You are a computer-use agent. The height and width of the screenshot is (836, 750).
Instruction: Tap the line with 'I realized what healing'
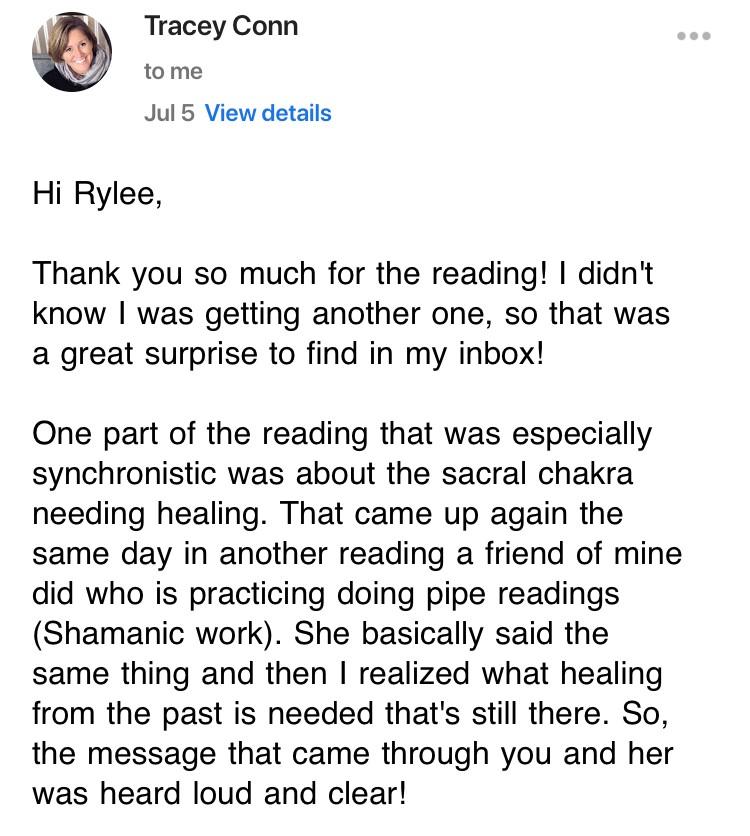[x=347, y=673]
